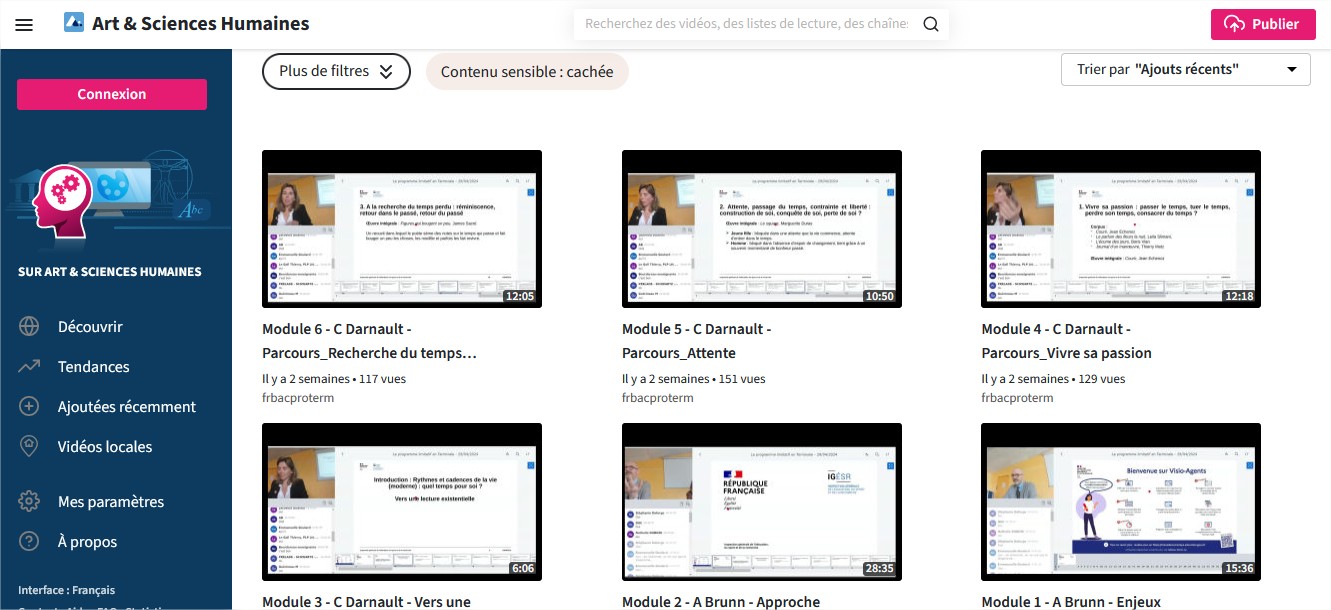Open the Trier par sort dropdown
This screenshot has width=1331, height=610.
(1185, 69)
